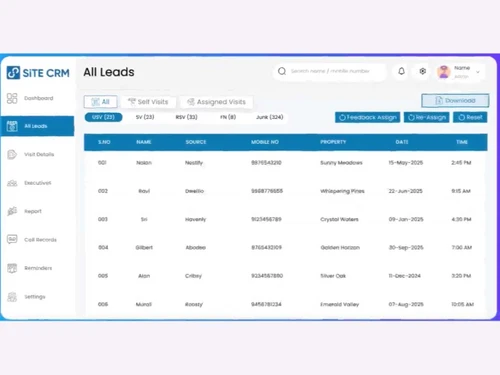Click property Golden Horizon
The width and height of the screenshot is (500, 375).
pyautogui.click(x=340, y=248)
